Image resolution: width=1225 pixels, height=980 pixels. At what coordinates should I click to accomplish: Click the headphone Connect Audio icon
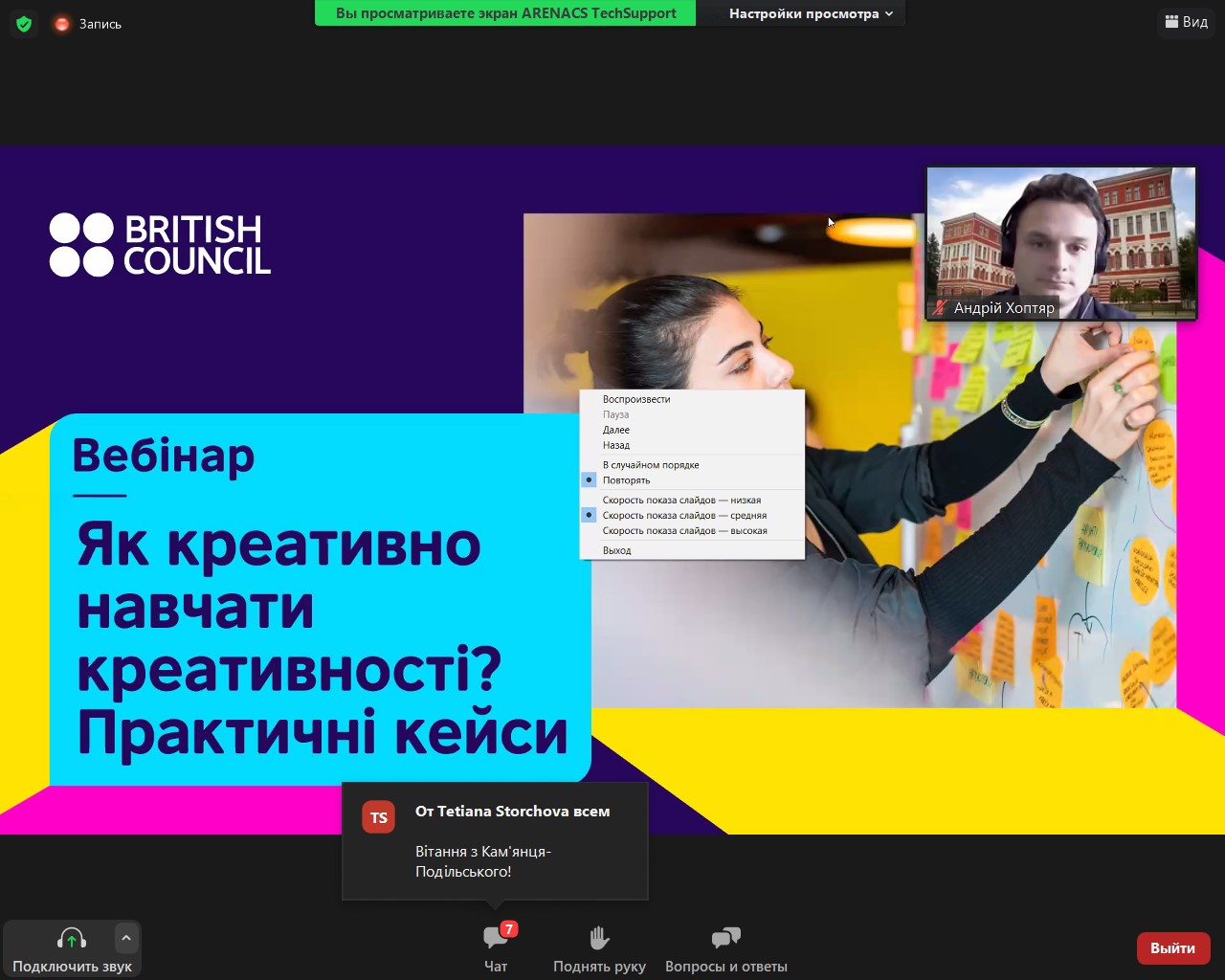(72, 939)
